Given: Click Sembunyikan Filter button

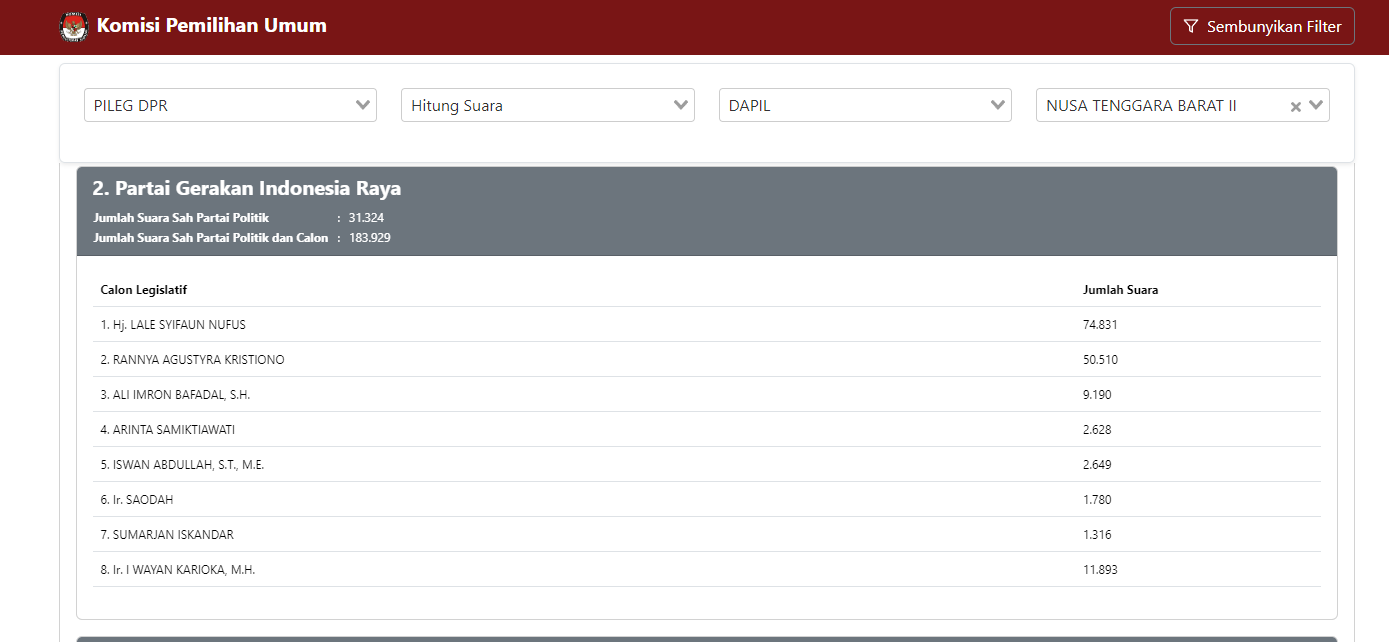Looking at the screenshot, I should coord(1262,27).
